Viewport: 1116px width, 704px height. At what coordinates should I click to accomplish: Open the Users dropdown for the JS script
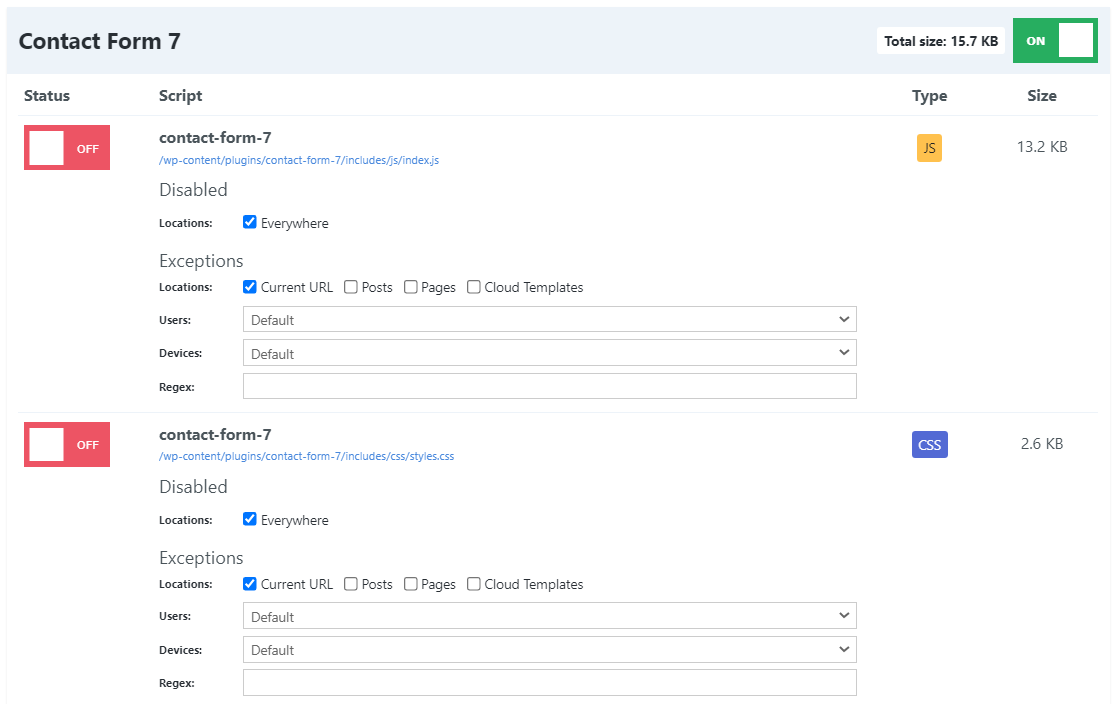[x=549, y=318]
